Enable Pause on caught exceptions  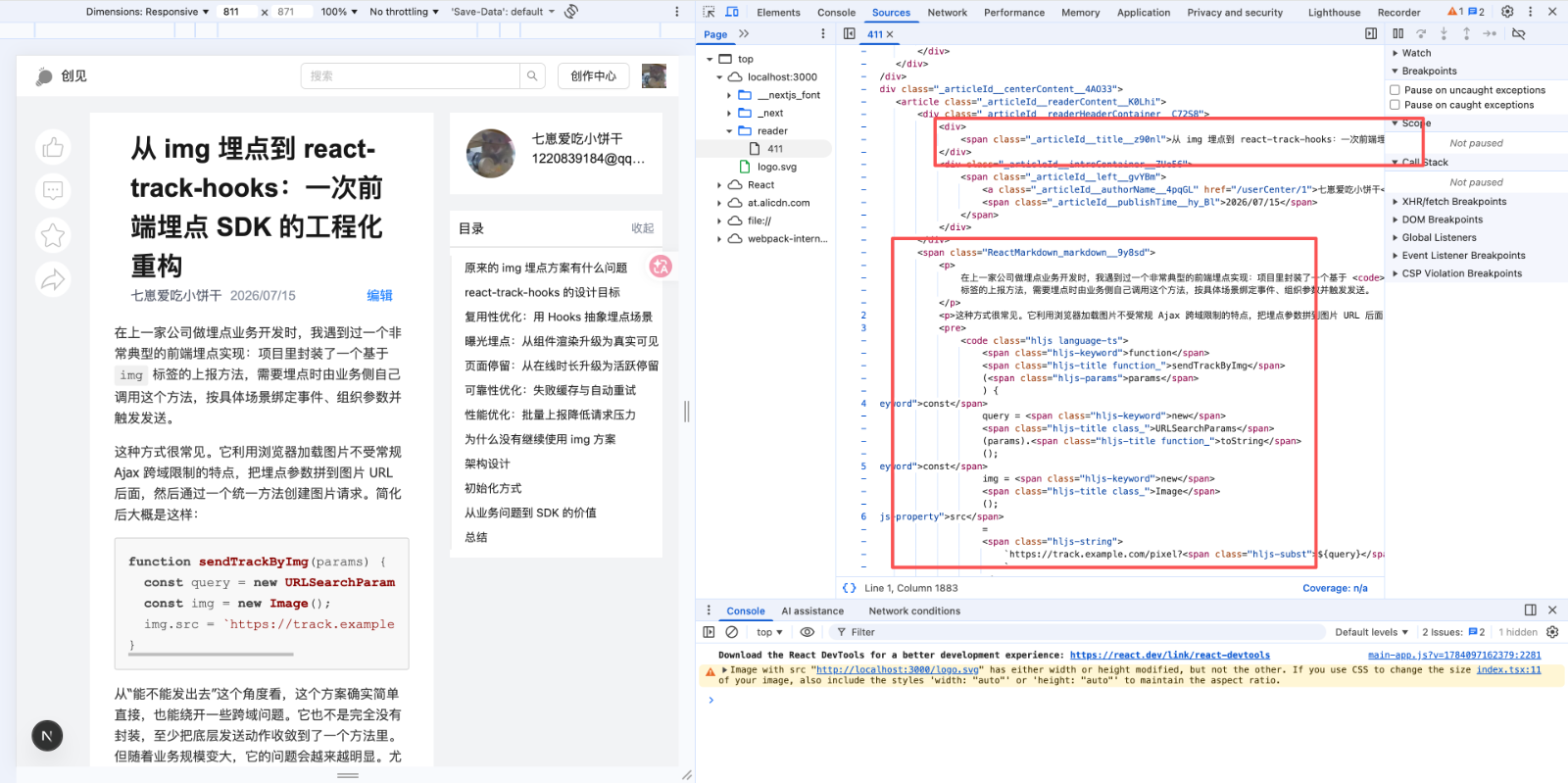pyautogui.click(x=1395, y=105)
